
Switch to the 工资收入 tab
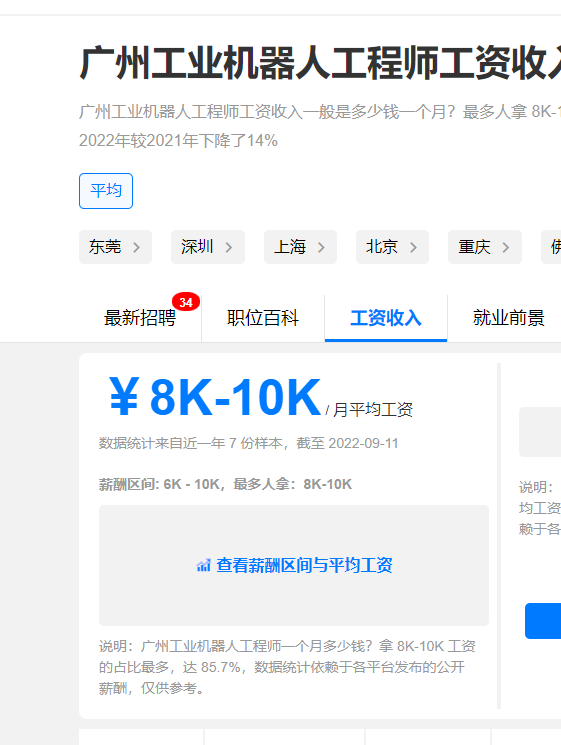[386, 318]
